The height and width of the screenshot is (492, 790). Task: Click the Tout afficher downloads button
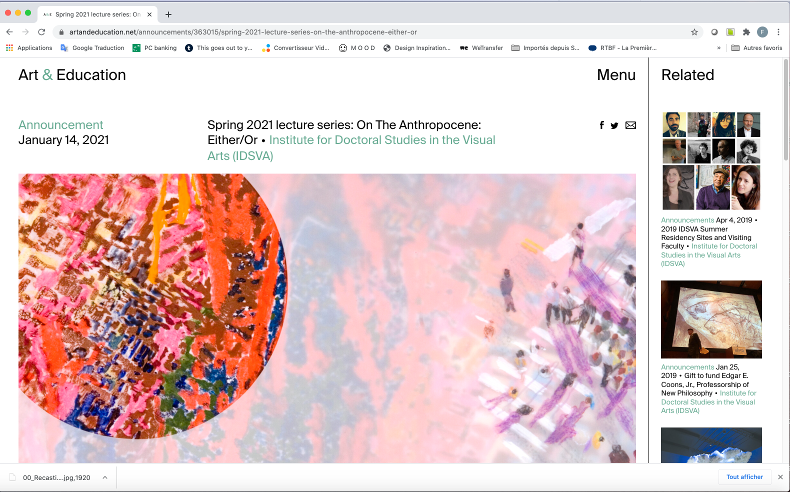744,477
